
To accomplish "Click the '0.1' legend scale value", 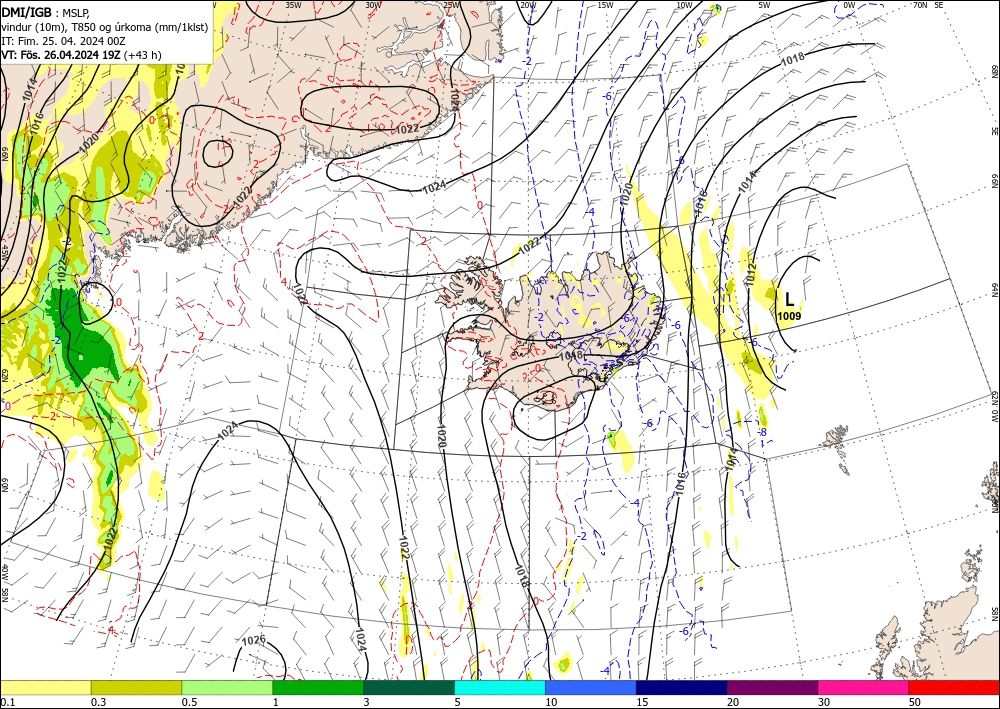I will 6,702.
